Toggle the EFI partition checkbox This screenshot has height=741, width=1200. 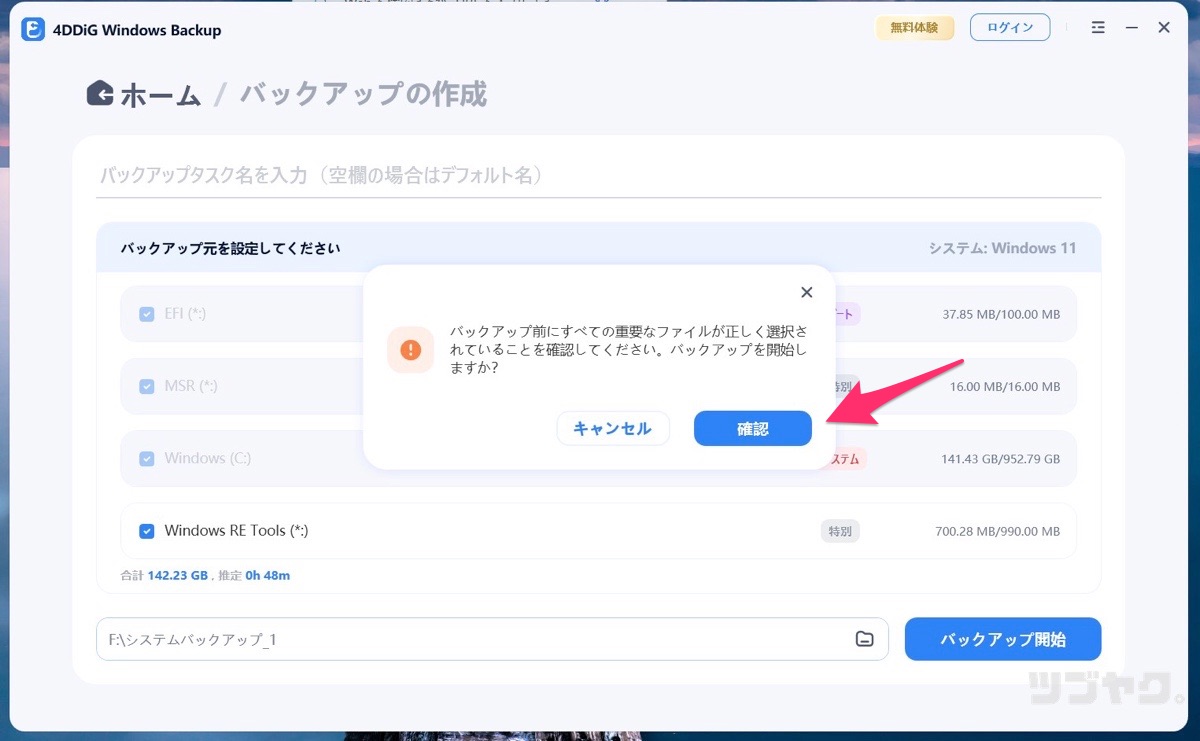click(x=147, y=314)
